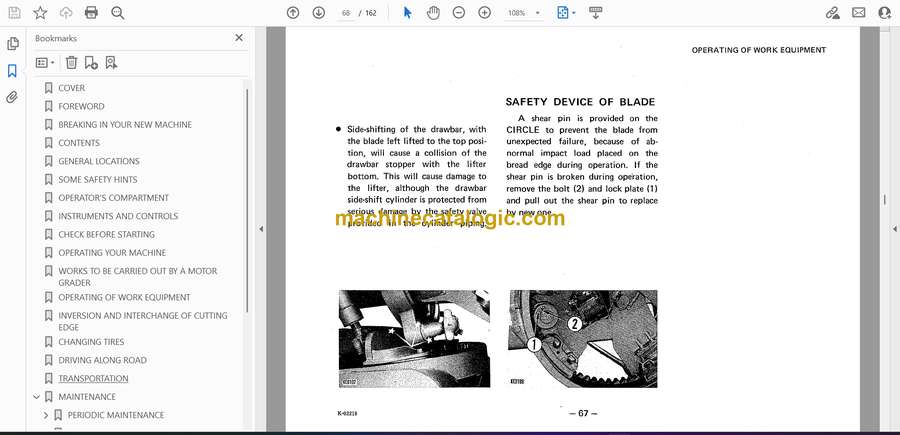Select the DRIVING ALONG ROAD bookmark
The height and width of the screenshot is (435, 900).
pos(102,360)
